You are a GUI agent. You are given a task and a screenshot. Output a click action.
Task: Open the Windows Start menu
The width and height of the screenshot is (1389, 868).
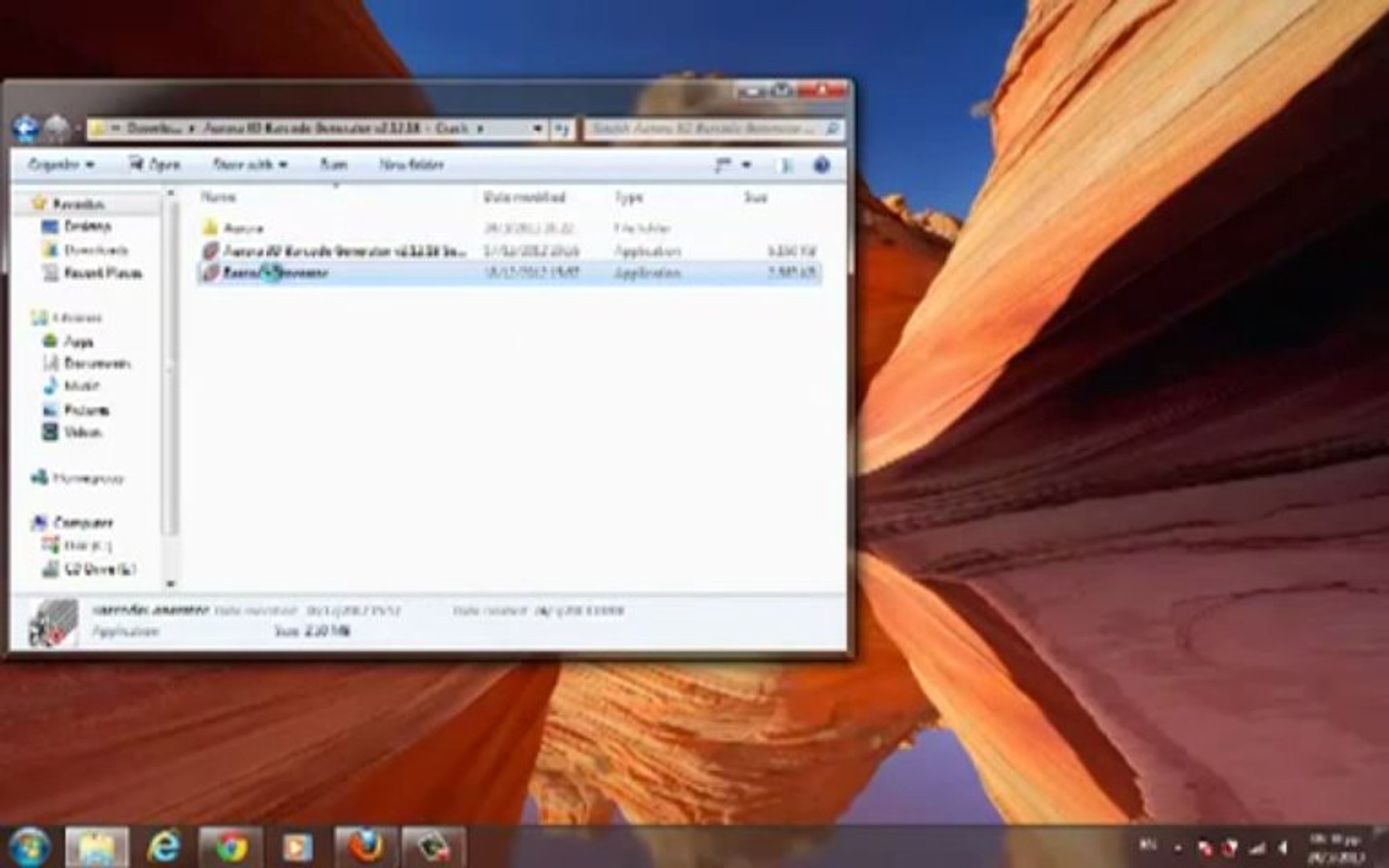pyautogui.click(x=29, y=846)
